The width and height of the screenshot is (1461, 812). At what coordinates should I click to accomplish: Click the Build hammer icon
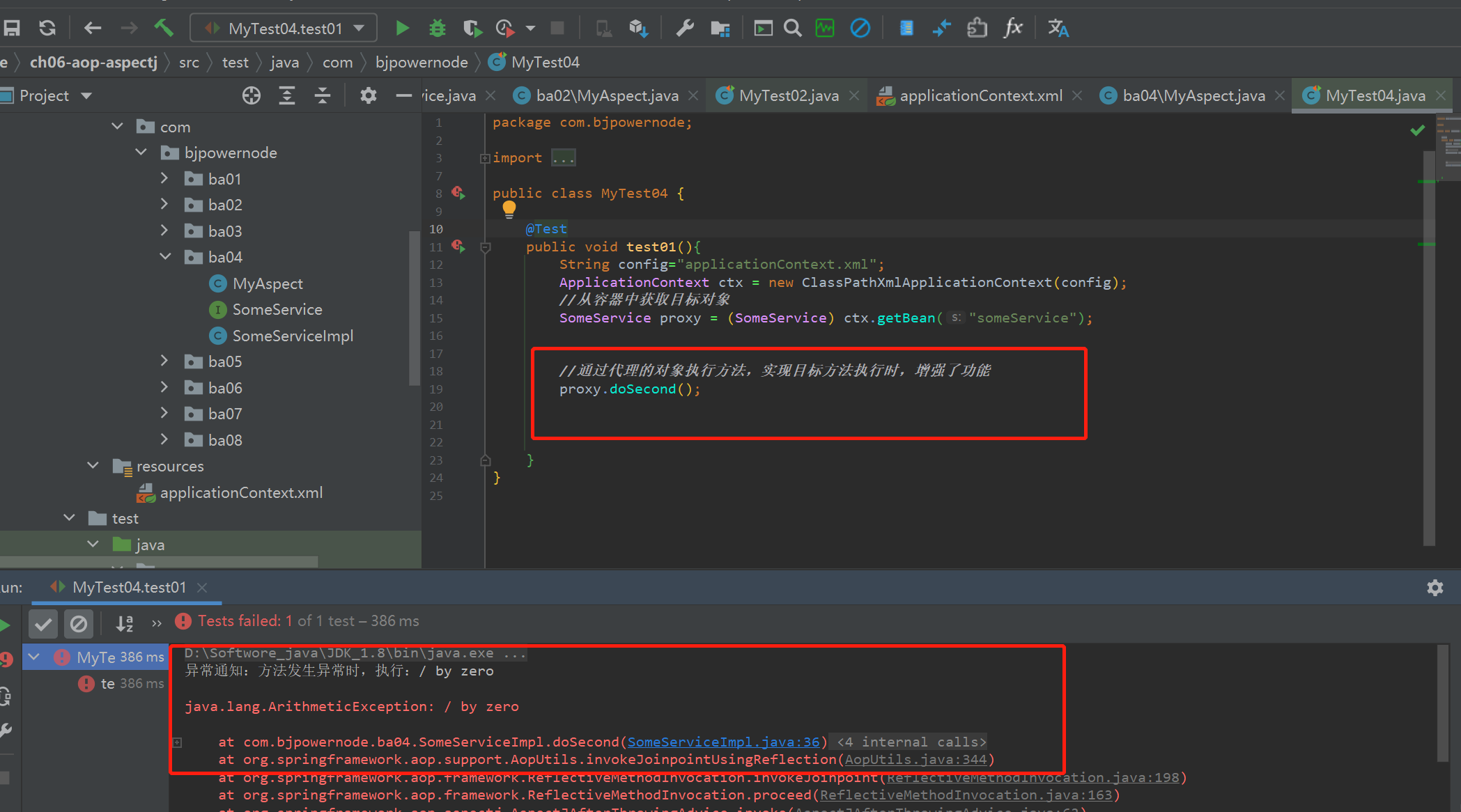(164, 29)
